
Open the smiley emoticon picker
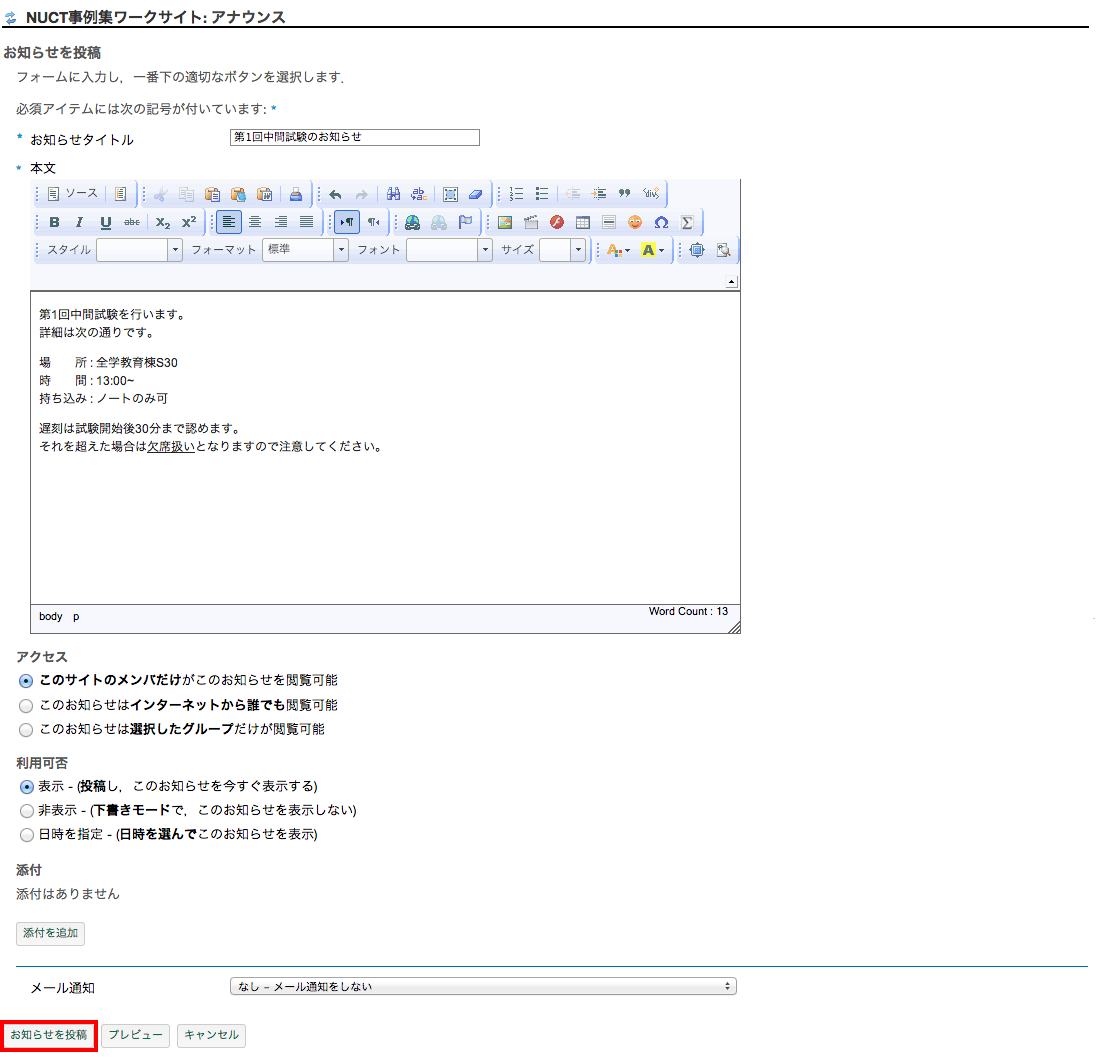[635, 222]
